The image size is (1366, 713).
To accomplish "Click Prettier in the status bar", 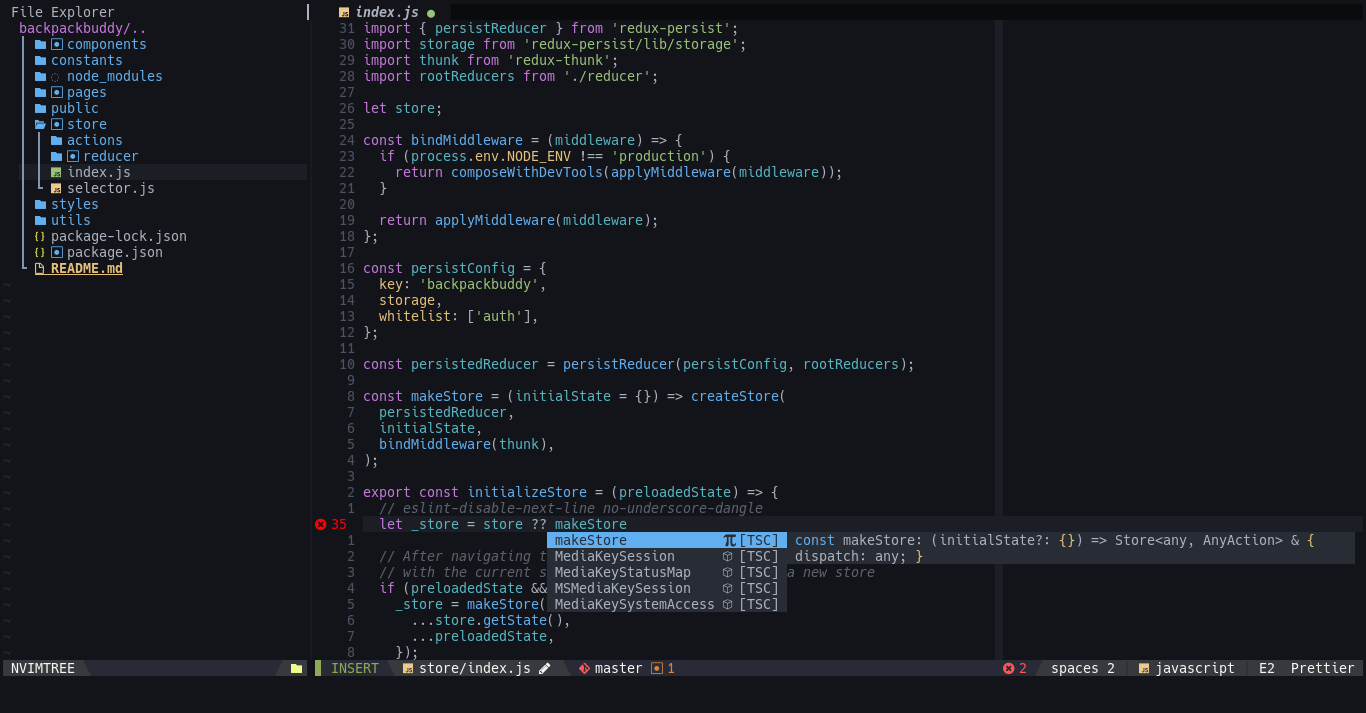I will [1322, 668].
